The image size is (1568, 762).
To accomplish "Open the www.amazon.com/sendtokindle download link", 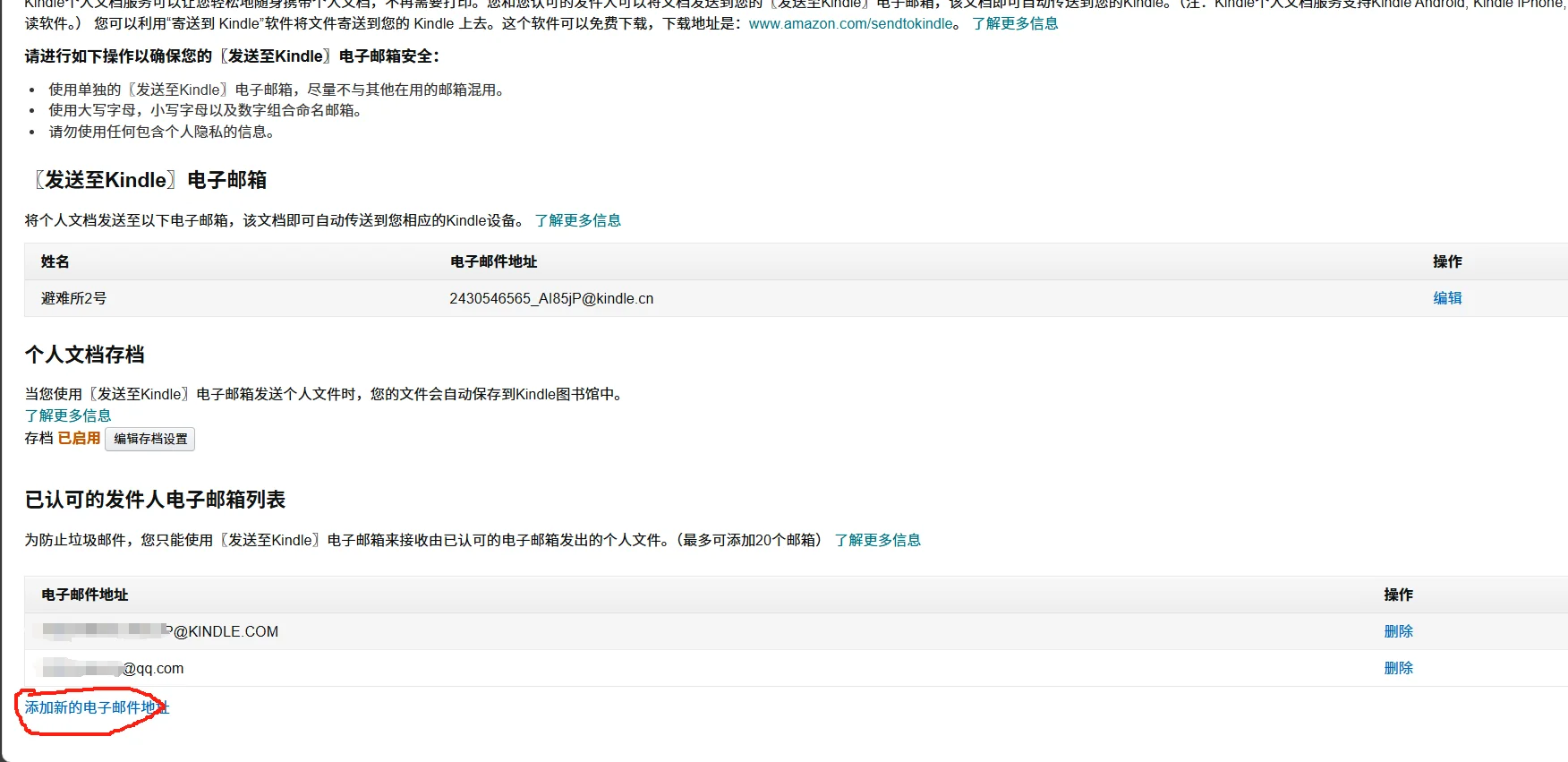I will tap(851, 24).
